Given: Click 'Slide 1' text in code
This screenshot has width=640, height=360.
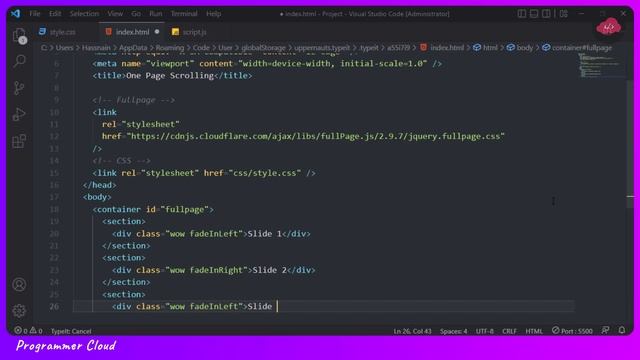Looking at the screenshot, I should coord(264,233).
